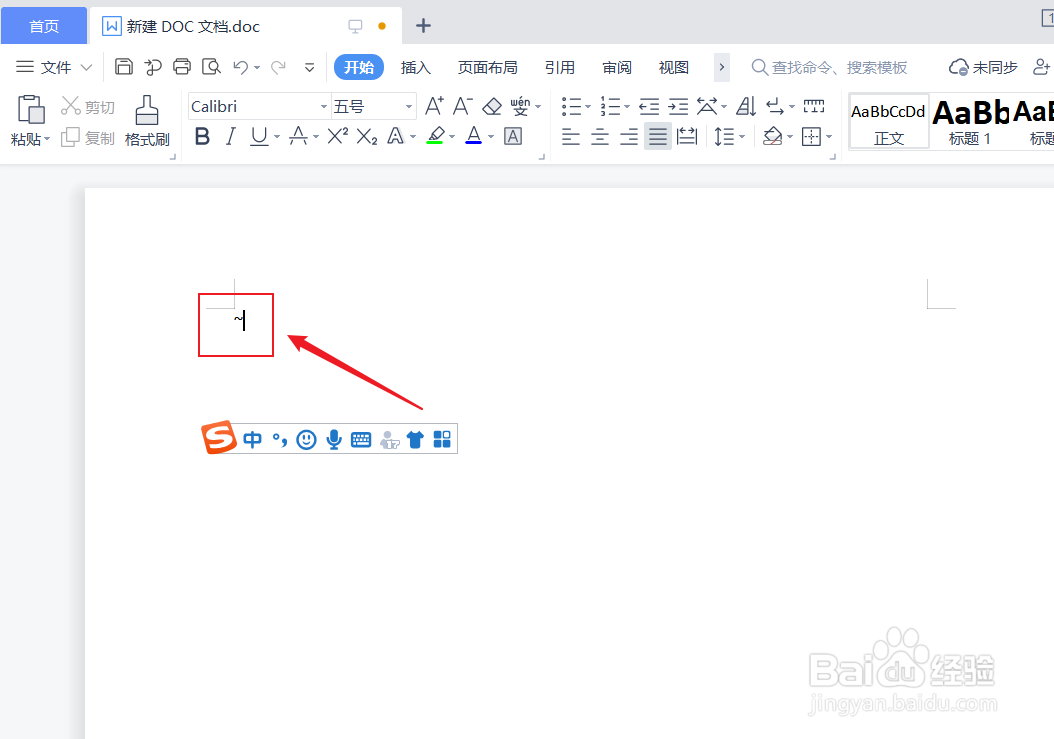Click the 未同步 sync status button
1054x739 pixels.
983,67
